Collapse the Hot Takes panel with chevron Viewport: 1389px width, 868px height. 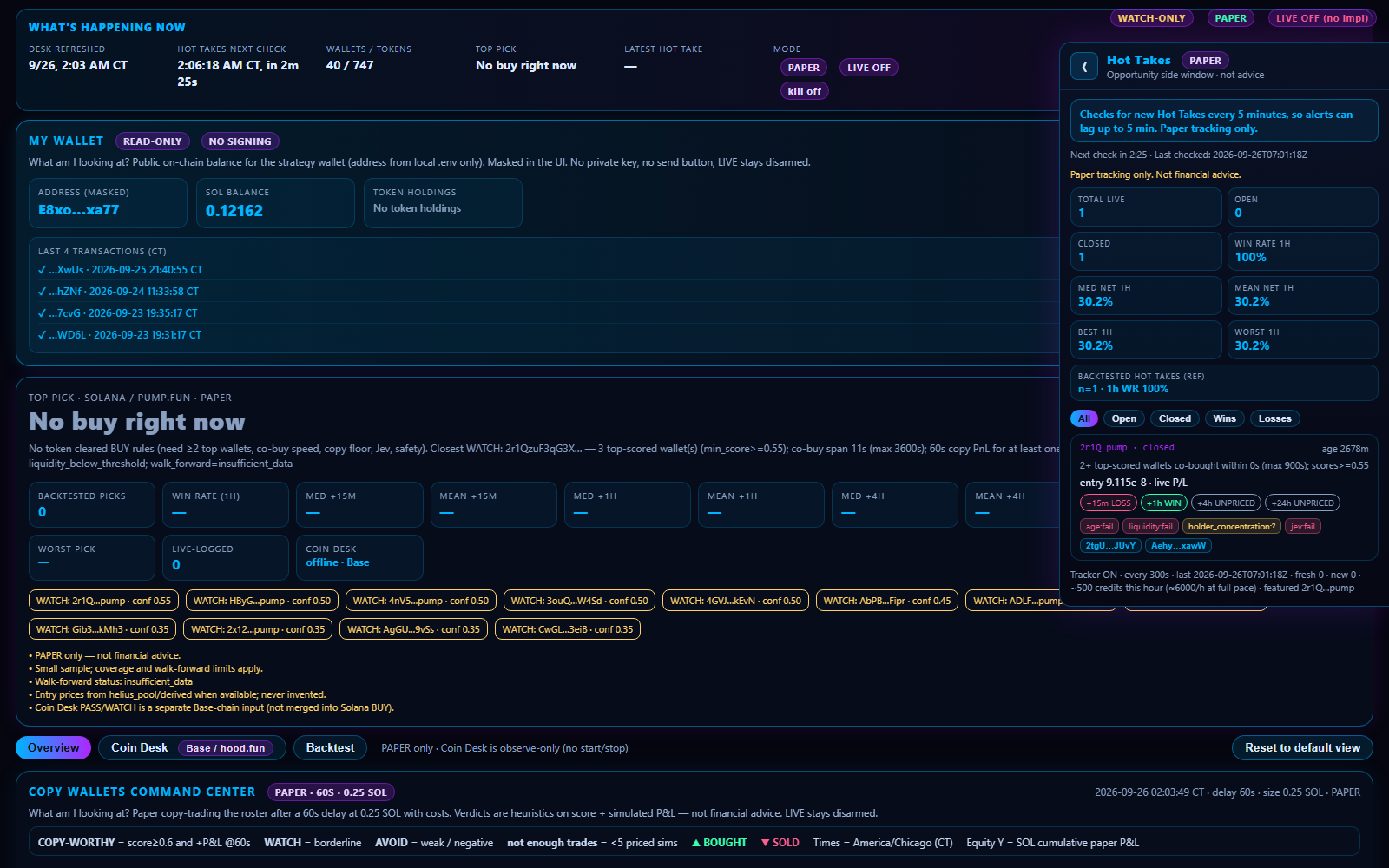(x=1084, y=66)
